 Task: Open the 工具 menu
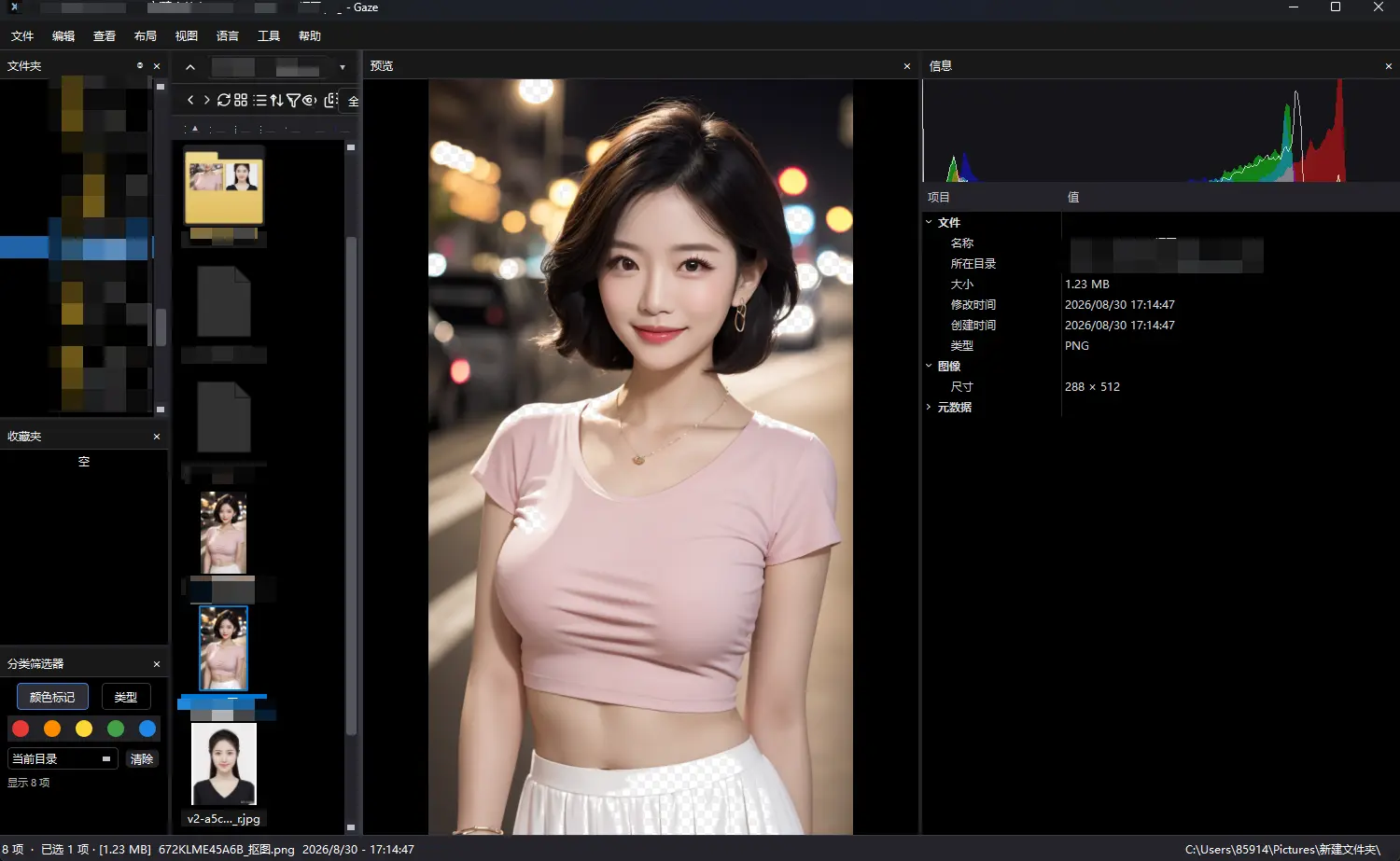(269, 35)
